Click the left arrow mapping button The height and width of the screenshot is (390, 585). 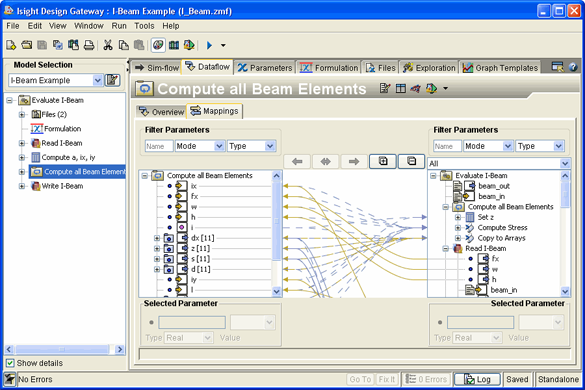[x=297, y=161]
